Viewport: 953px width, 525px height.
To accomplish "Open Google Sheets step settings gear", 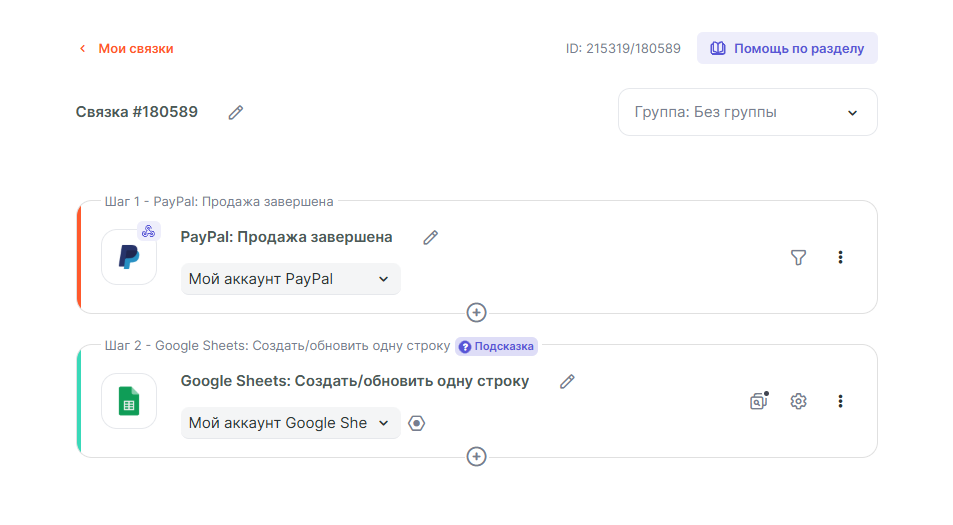I will [x=798, y=401].
